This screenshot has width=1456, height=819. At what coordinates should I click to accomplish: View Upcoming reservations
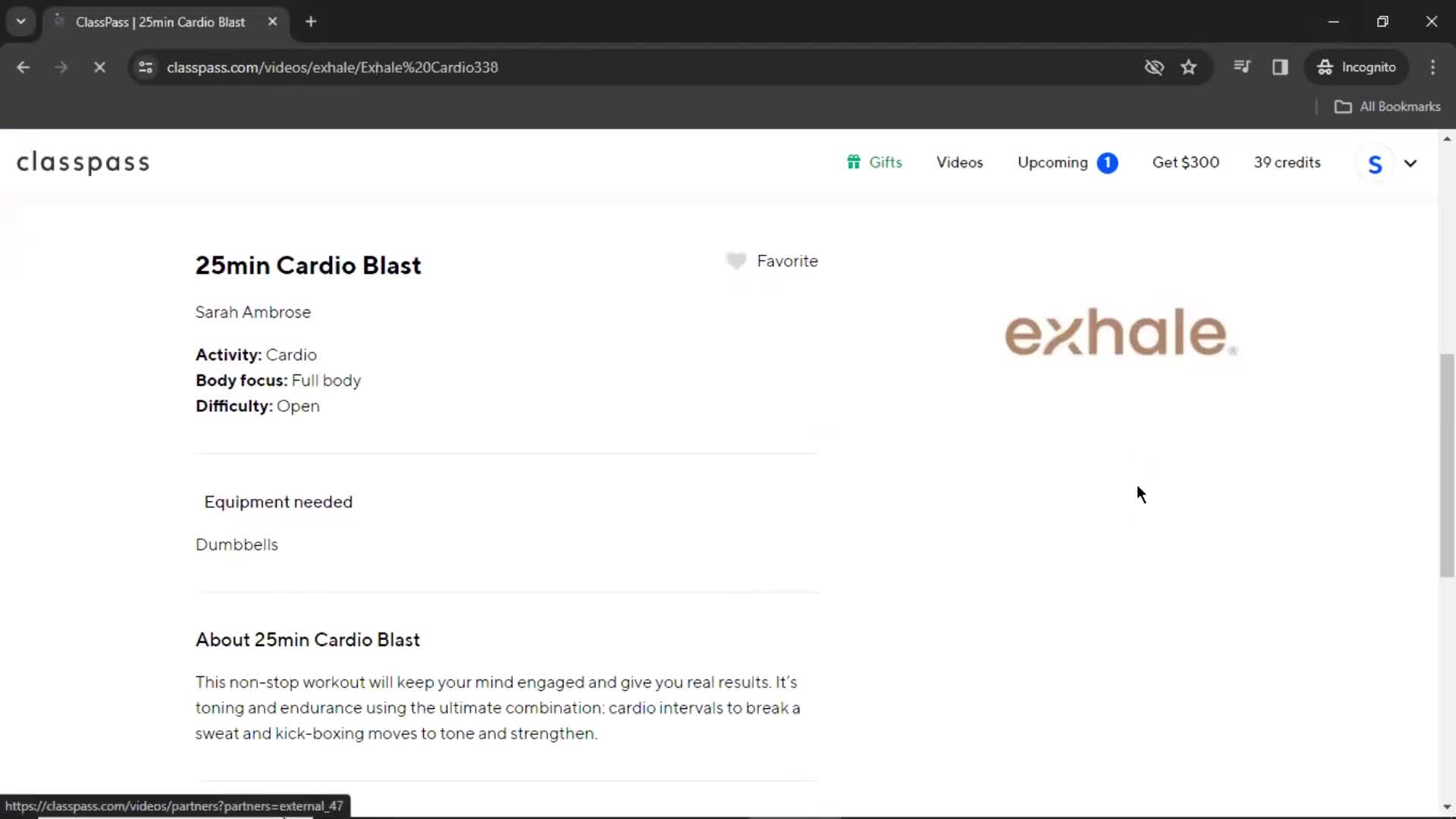pos(1053,162)
